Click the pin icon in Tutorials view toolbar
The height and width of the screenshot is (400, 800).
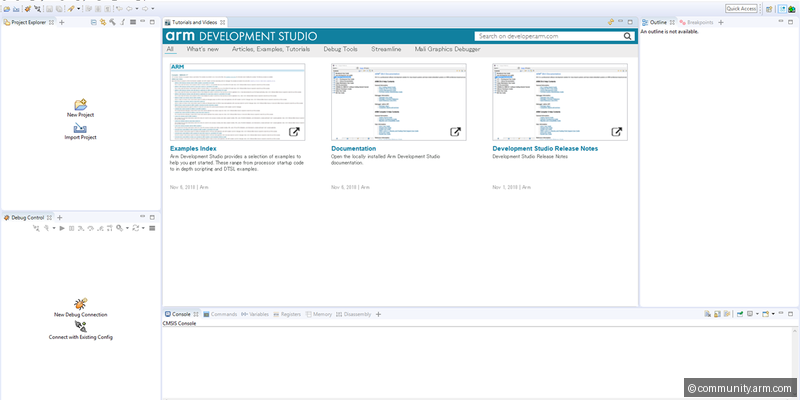pos(611,22)
